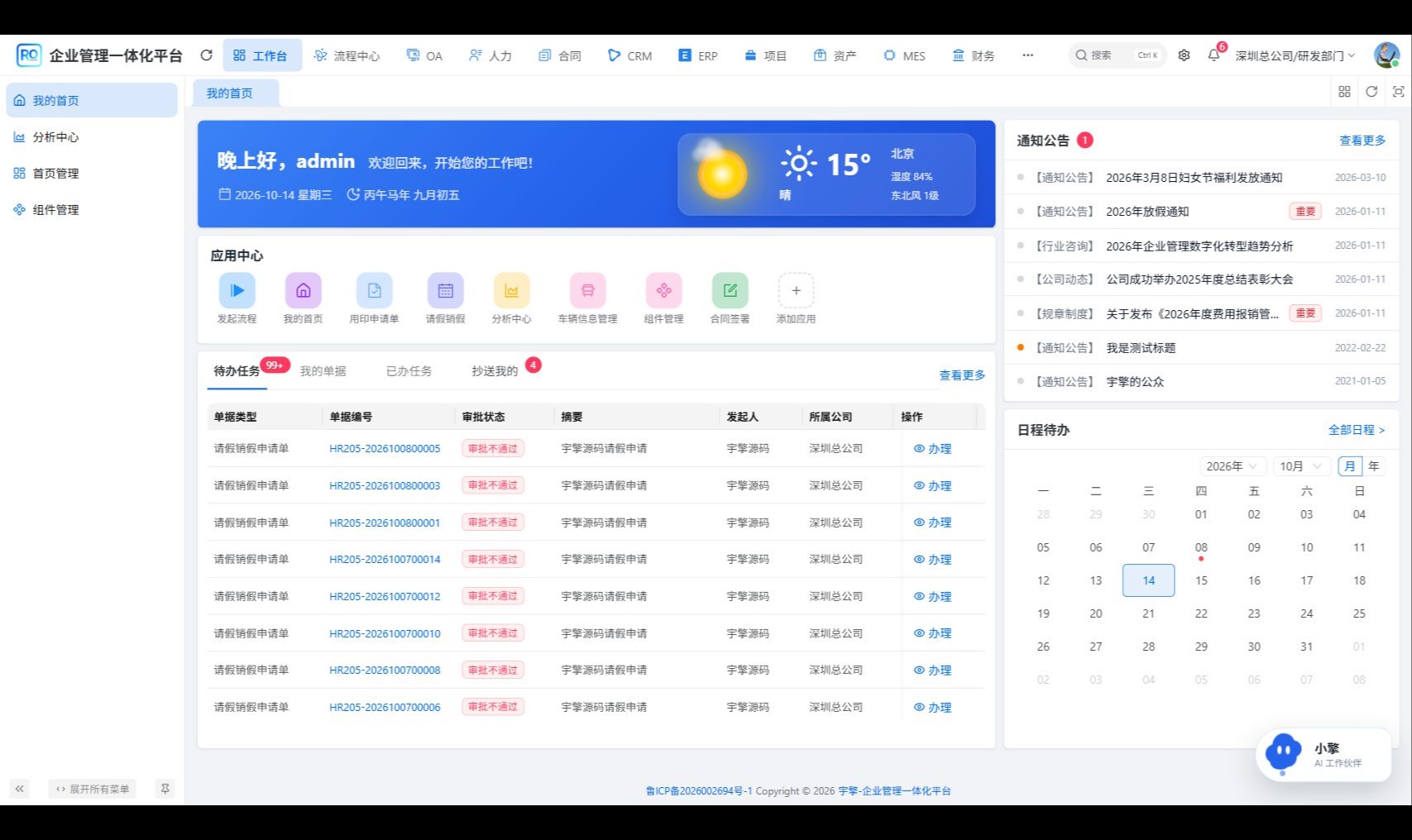This screenshot has width=1412, height=840.
Task: Open the 车辆信息管理 app icon
Action: pos(588,291)
